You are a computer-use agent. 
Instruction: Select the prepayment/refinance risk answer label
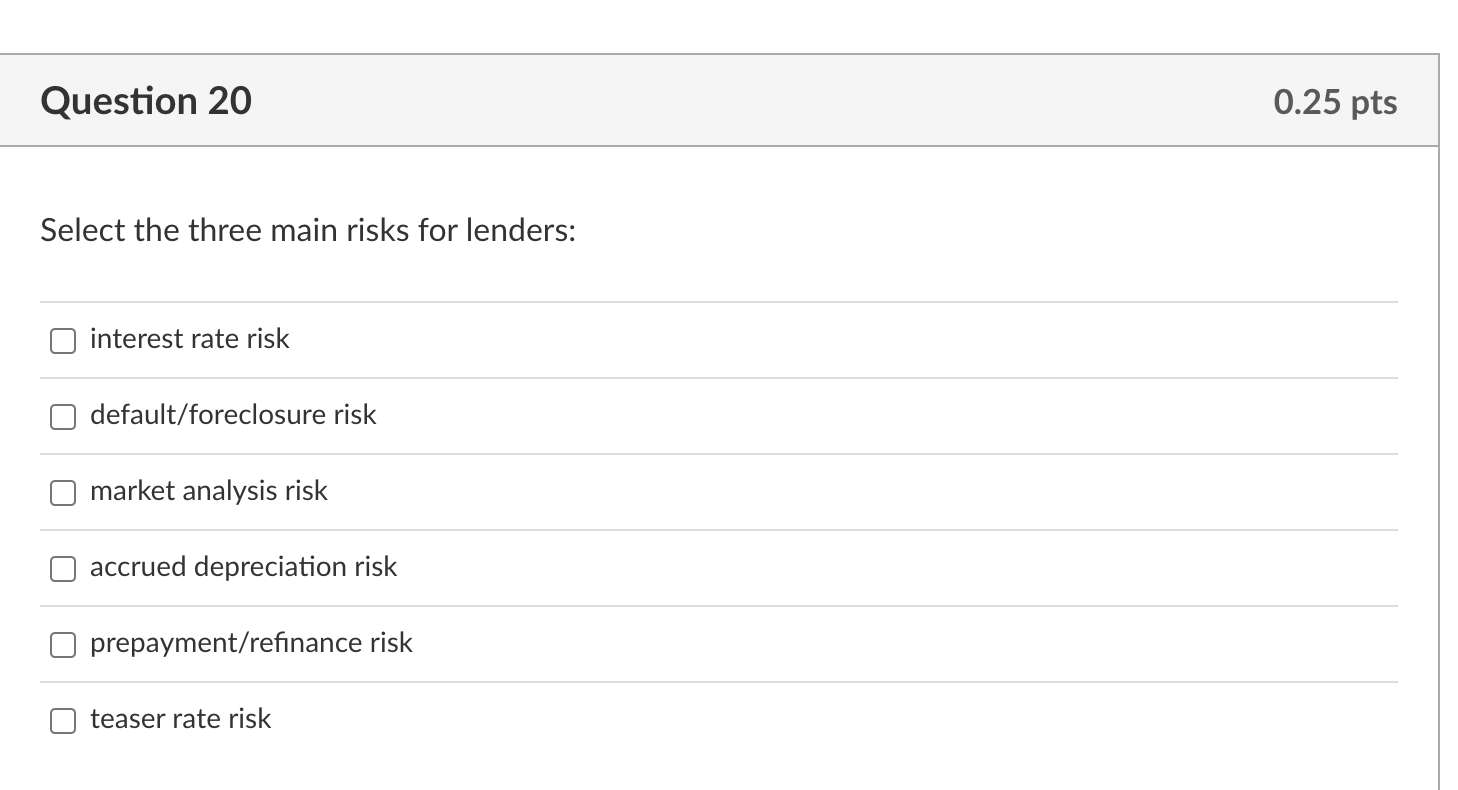(x=251, y=644)
